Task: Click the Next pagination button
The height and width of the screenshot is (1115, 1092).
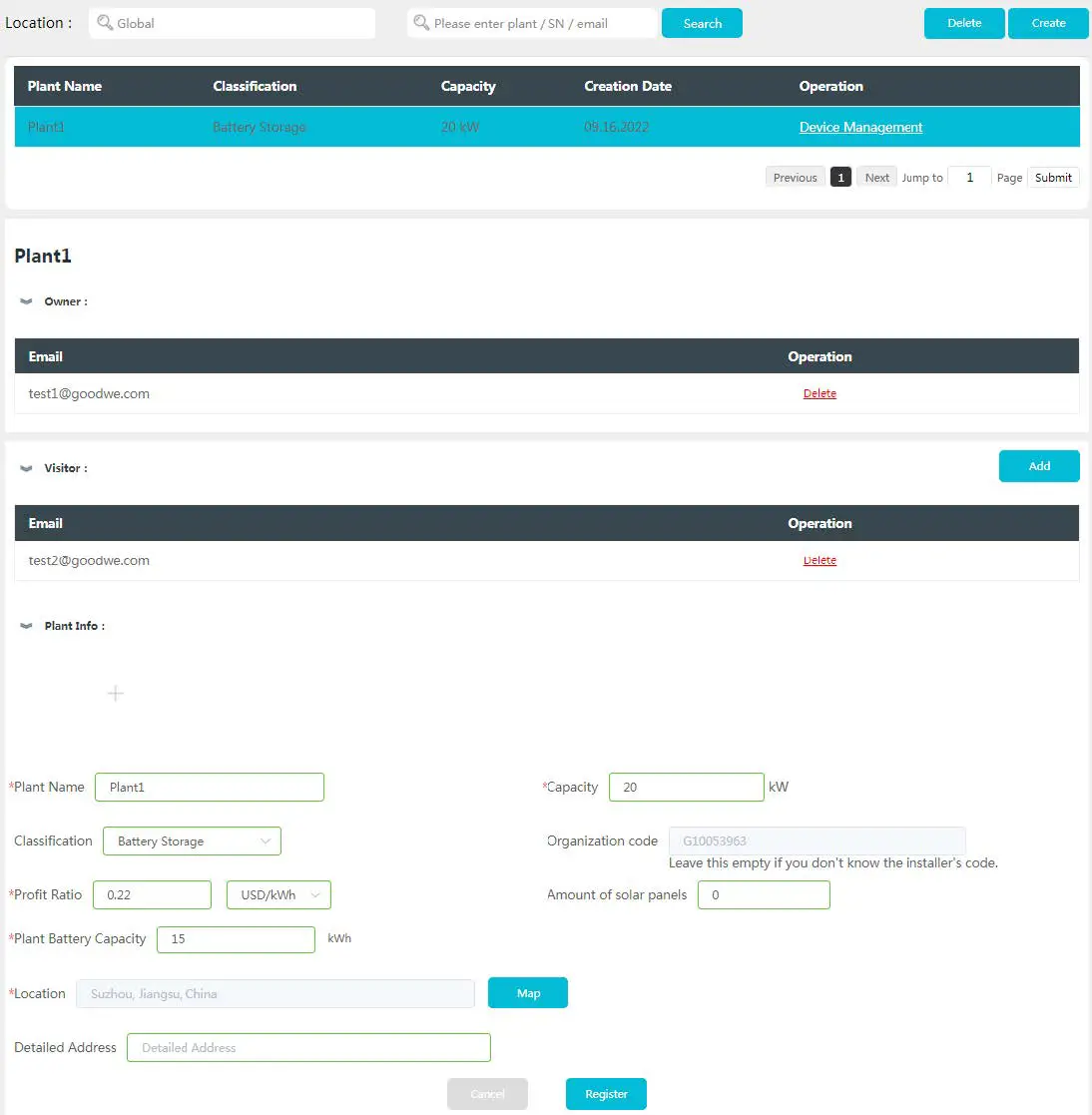Action: coord(875,177)
